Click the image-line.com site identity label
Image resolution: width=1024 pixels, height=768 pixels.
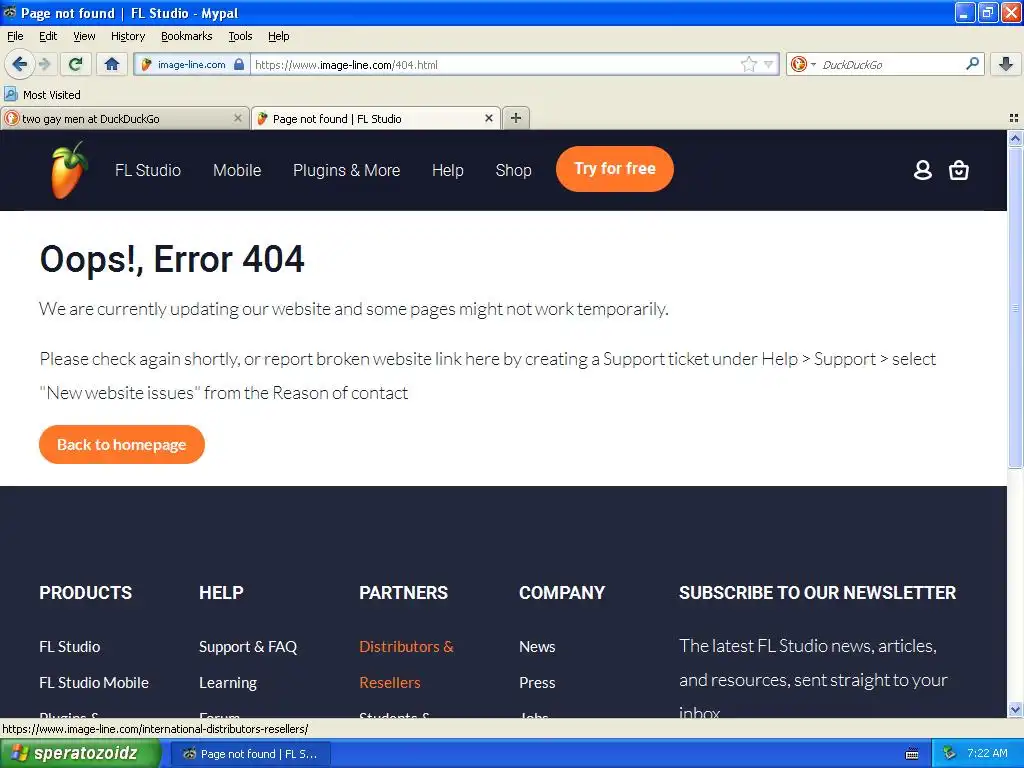tap(191, 65)
